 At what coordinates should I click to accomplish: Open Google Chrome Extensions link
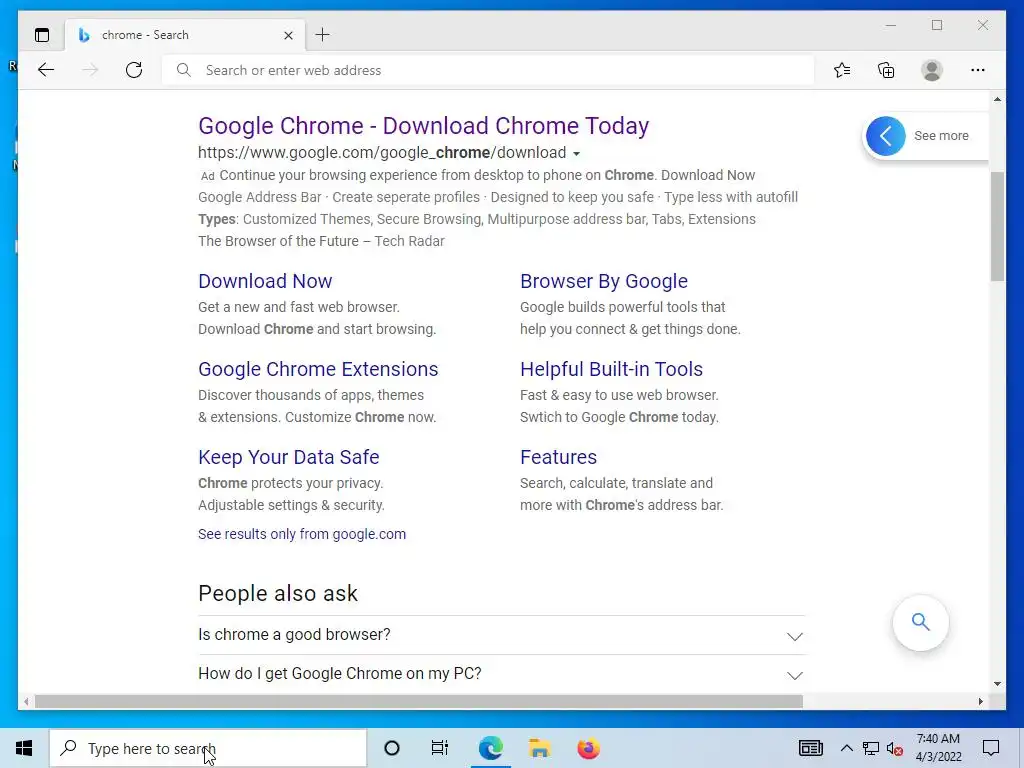click(318, 369)
